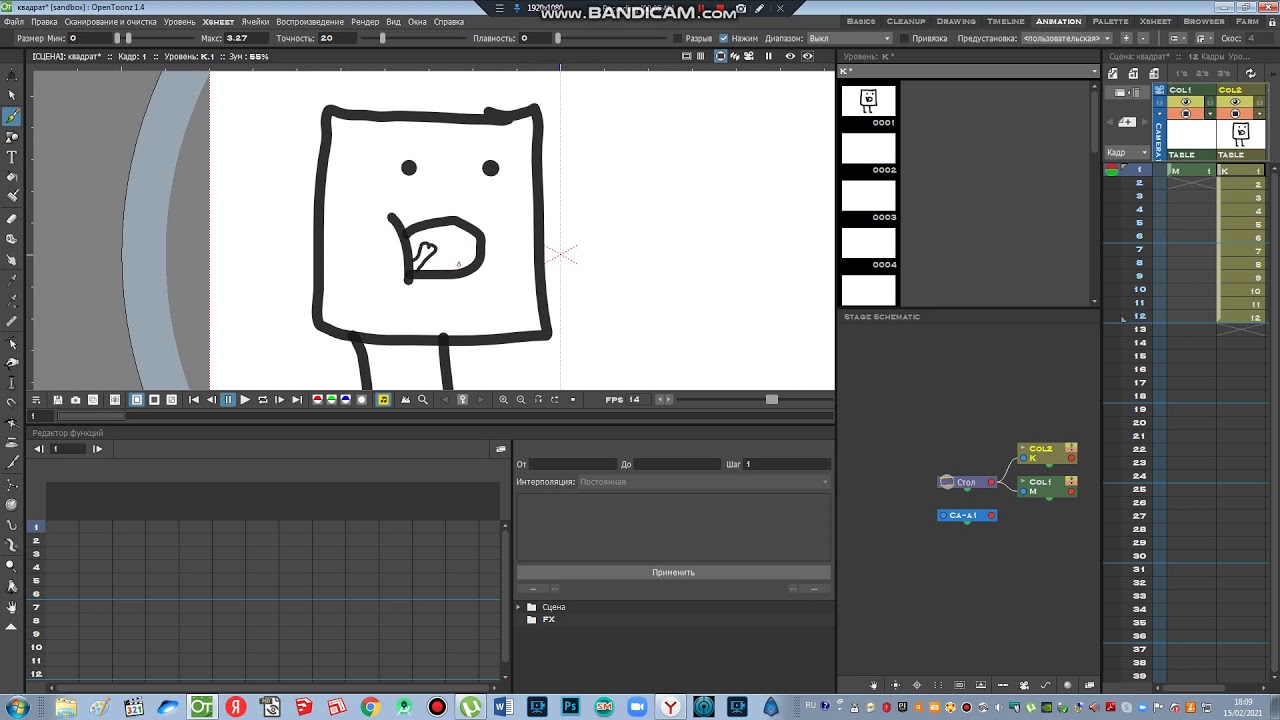Enable the Привязка checkbox
The width and height of the screenshot is (1280, 720).
pos(904,38)
